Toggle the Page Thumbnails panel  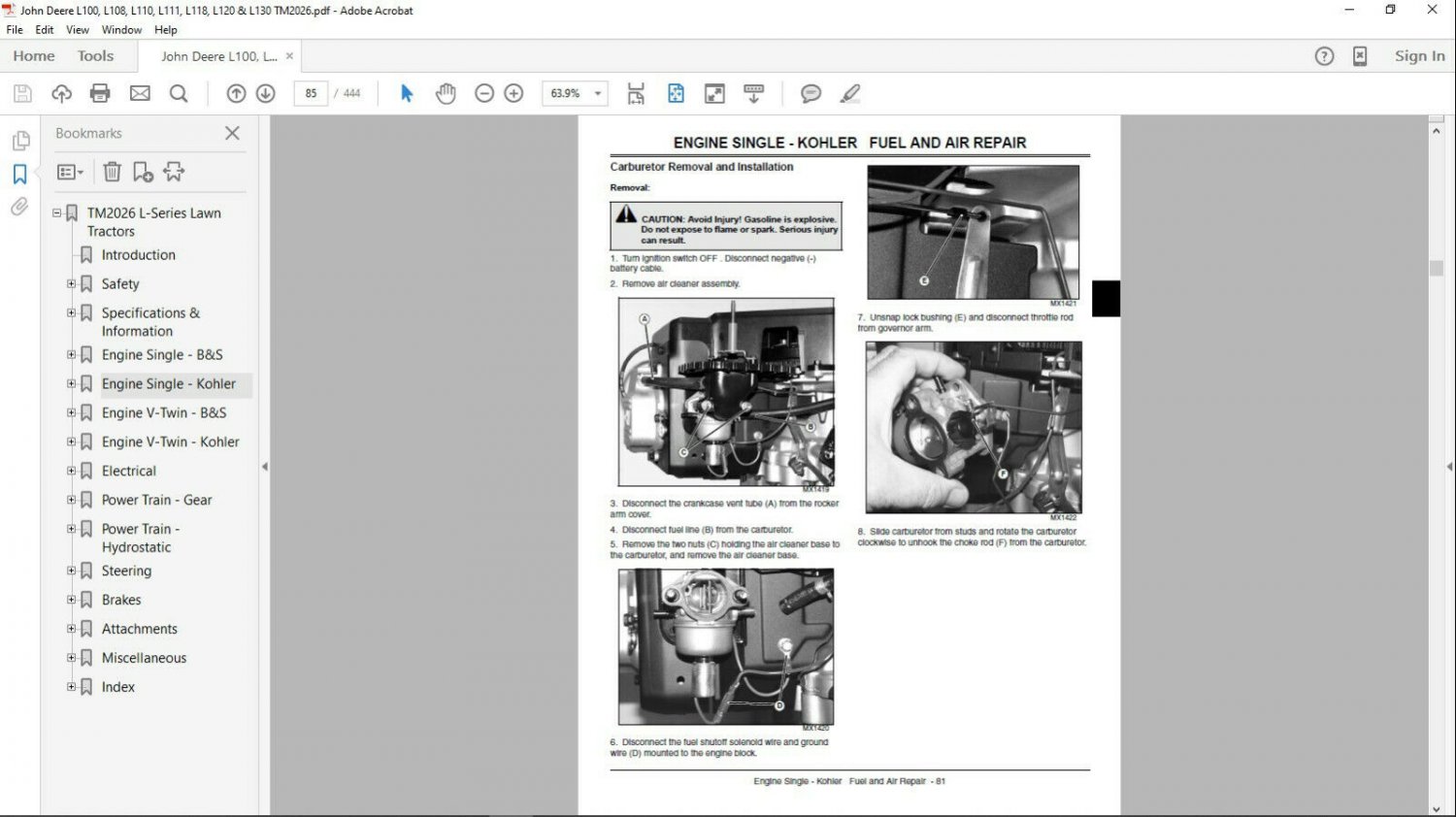(x=19, y=141)
